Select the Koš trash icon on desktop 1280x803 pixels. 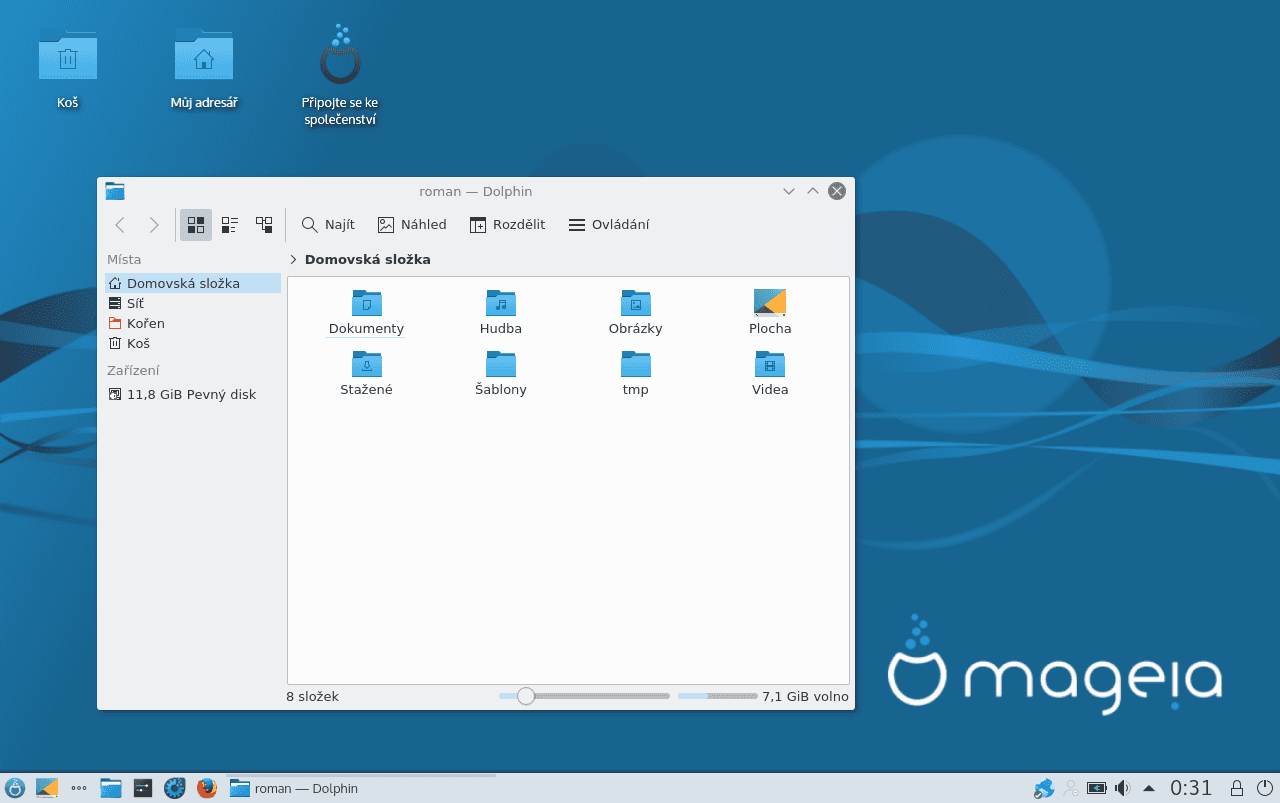click(68, 55)
